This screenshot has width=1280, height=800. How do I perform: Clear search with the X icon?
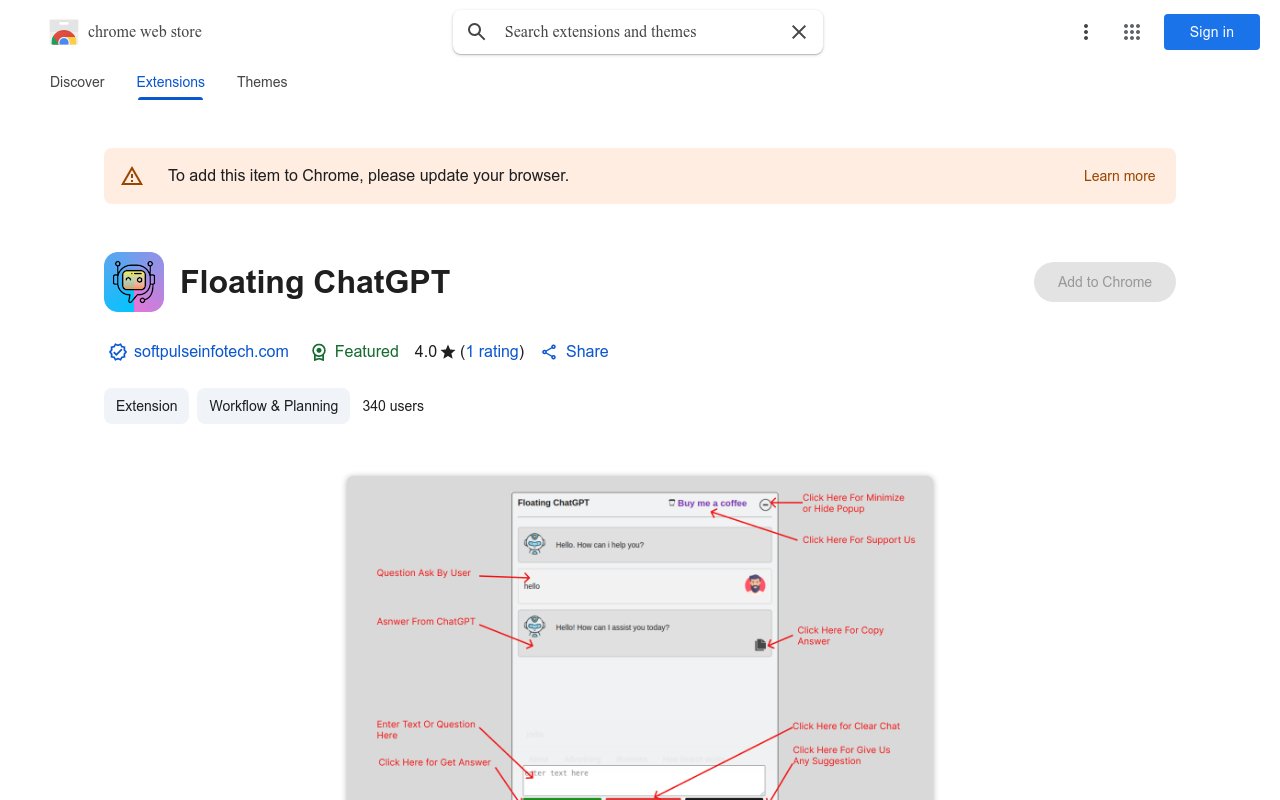(x=799, y=32)
